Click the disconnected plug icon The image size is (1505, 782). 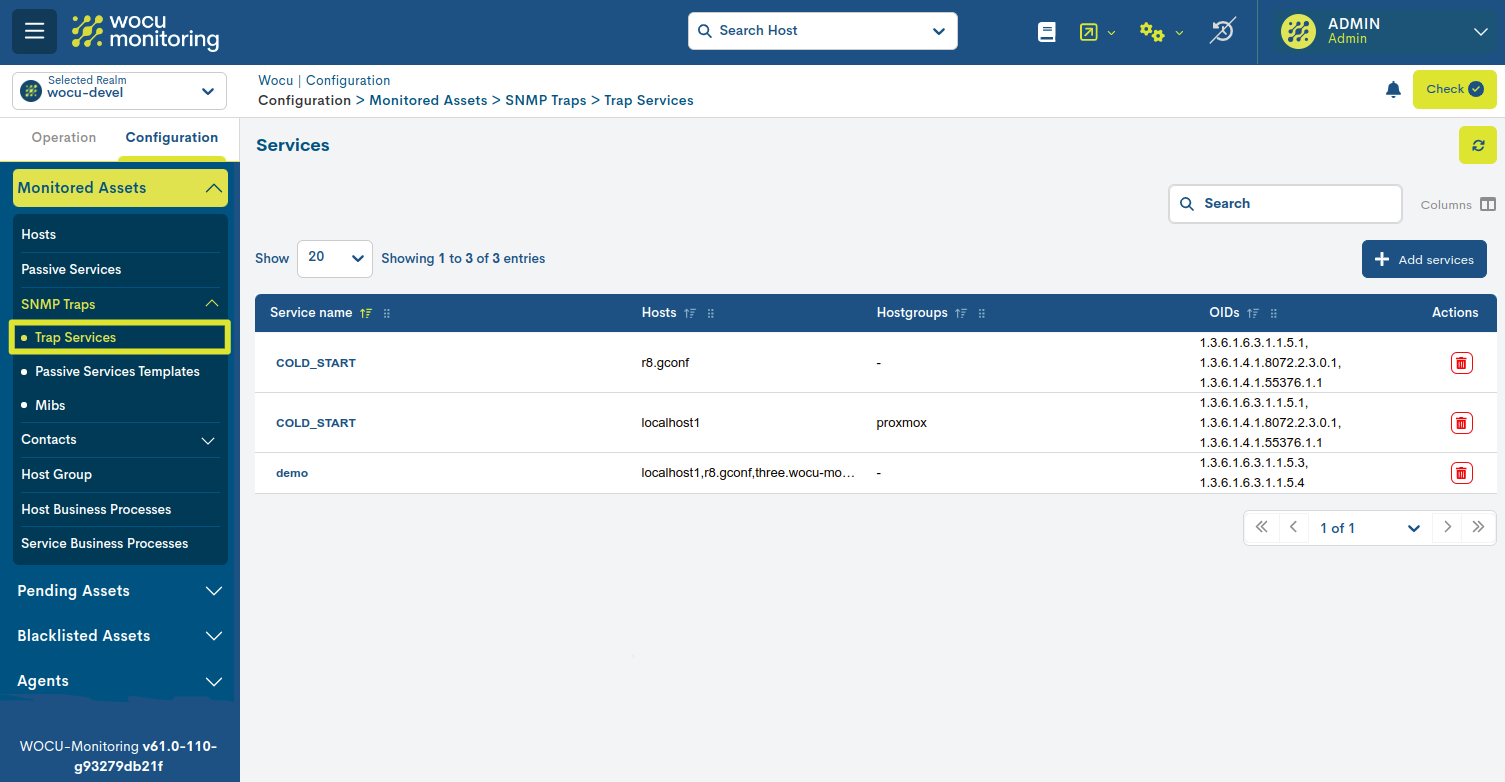click(x=1222, y=31)
